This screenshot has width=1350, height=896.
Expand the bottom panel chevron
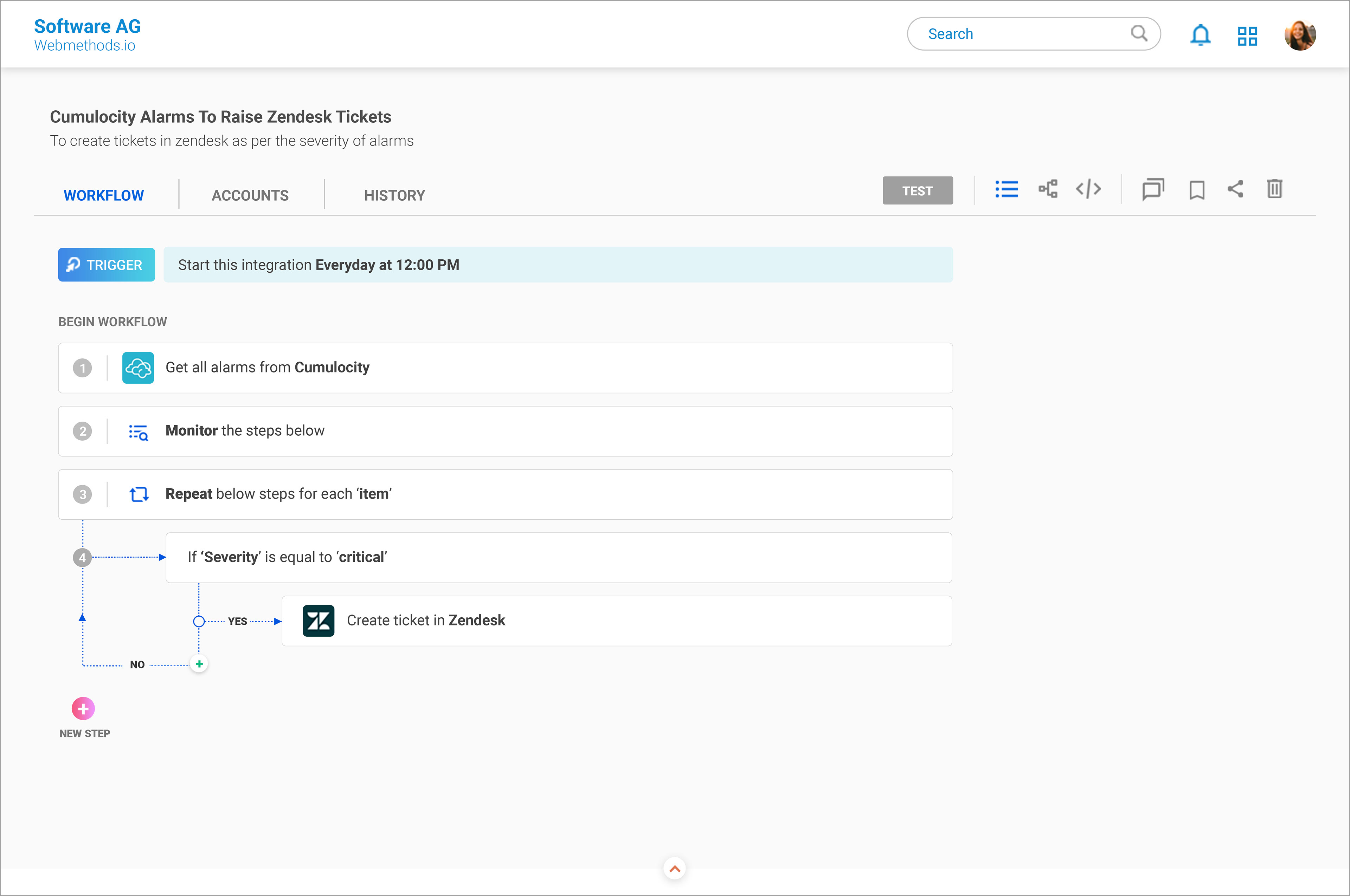point(675,869)
